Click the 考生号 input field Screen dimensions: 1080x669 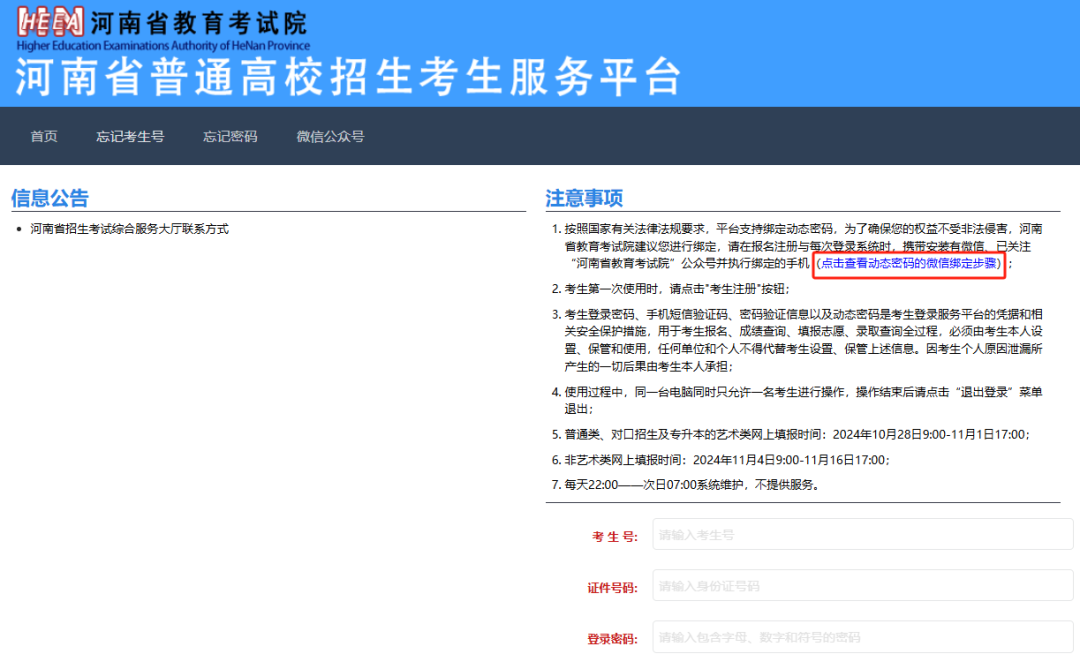click(860, 535)
